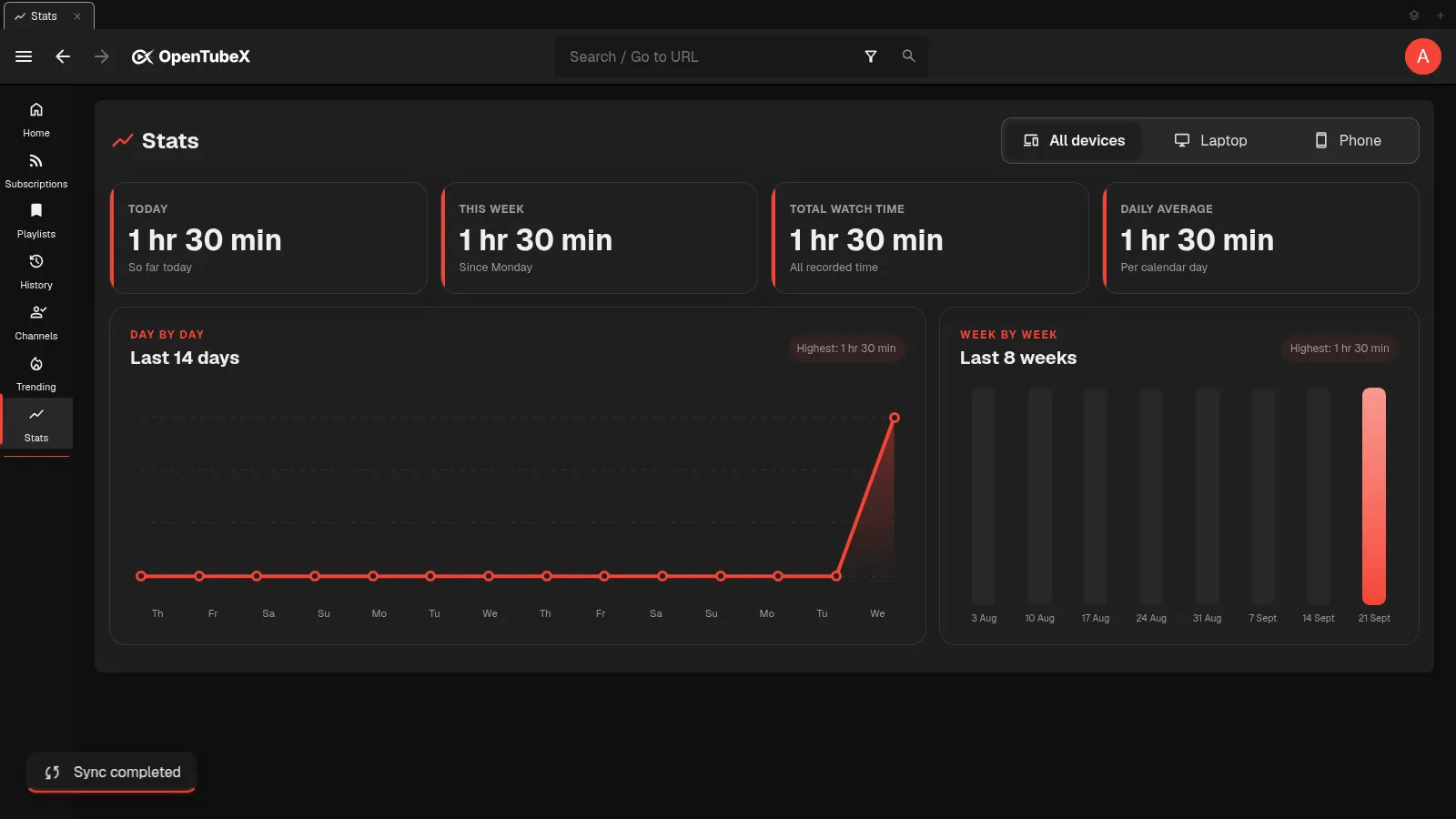1456x819 pixels.
Task: Click the Daily Average card
Action: (1260, 238)
